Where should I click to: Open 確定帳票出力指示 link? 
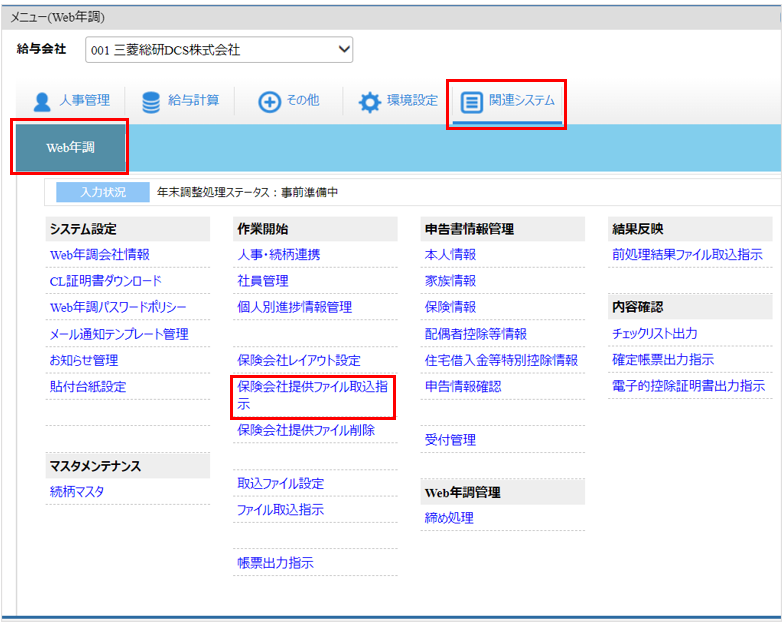pyautogui.click(x=663, y=359)
